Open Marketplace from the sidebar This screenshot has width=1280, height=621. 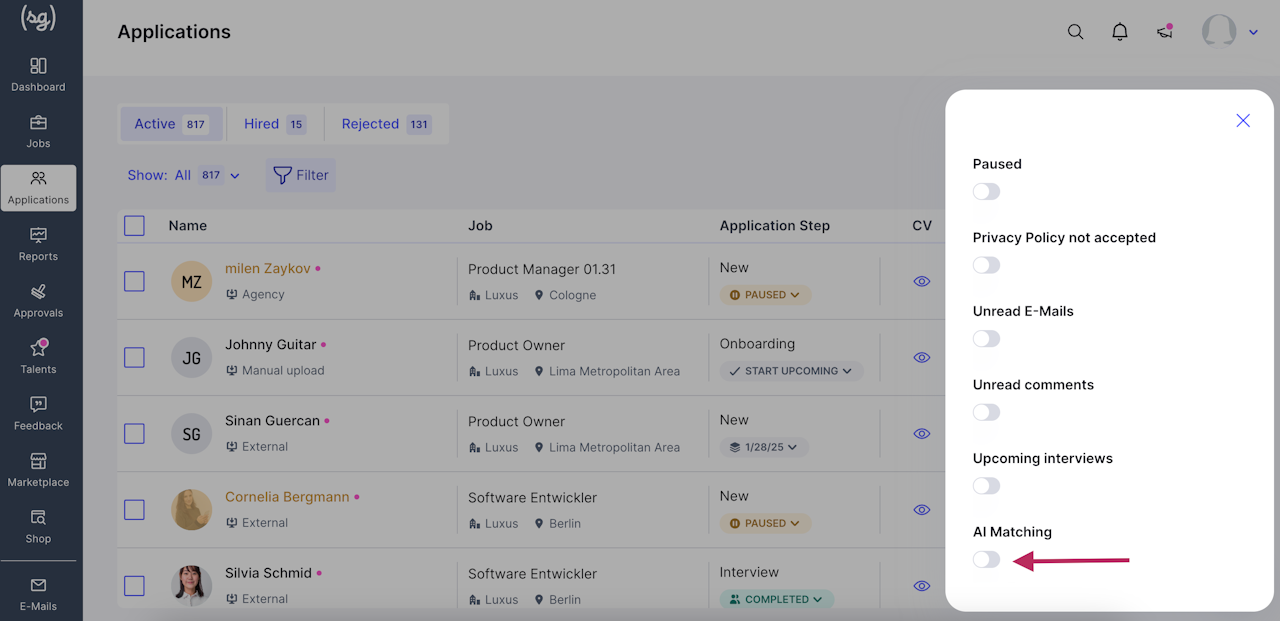[38, 470]
